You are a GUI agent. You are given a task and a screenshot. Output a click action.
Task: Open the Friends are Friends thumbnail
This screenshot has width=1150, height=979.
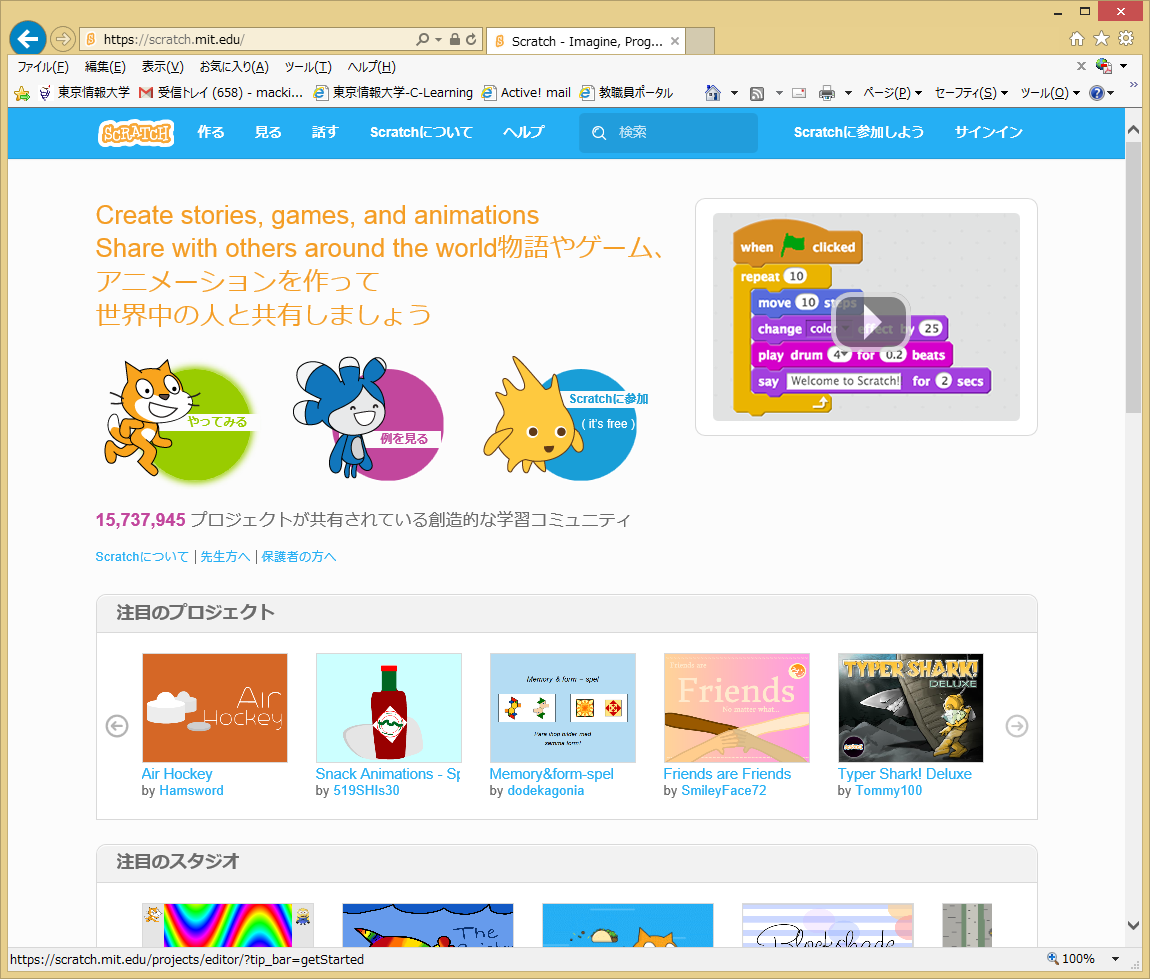[x=736, y=708]
